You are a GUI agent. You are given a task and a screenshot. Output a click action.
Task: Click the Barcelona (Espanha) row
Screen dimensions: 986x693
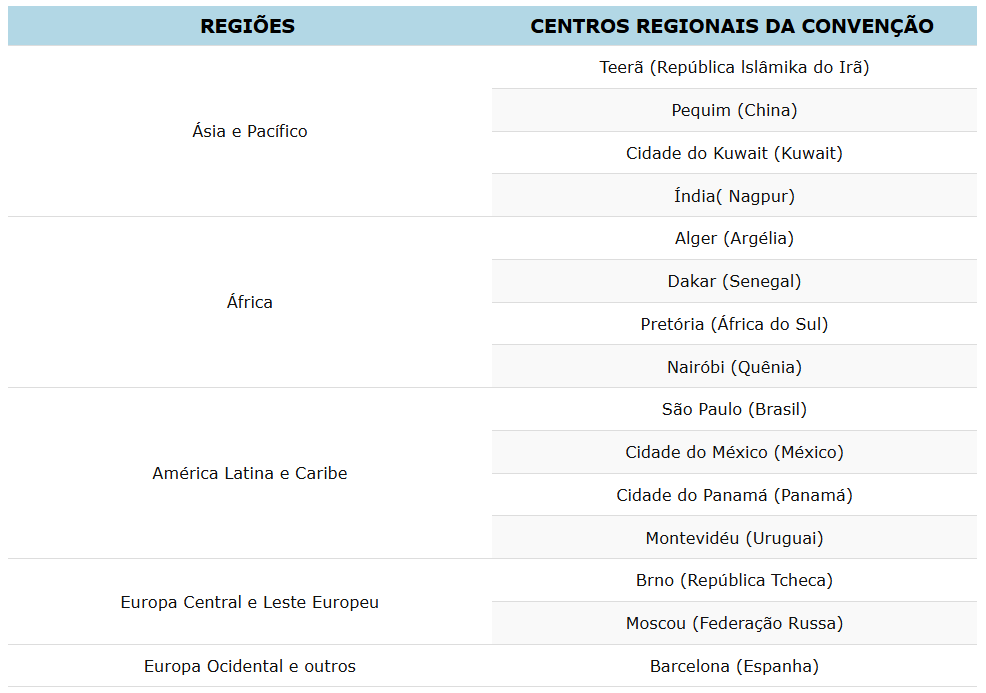(734, 666)
